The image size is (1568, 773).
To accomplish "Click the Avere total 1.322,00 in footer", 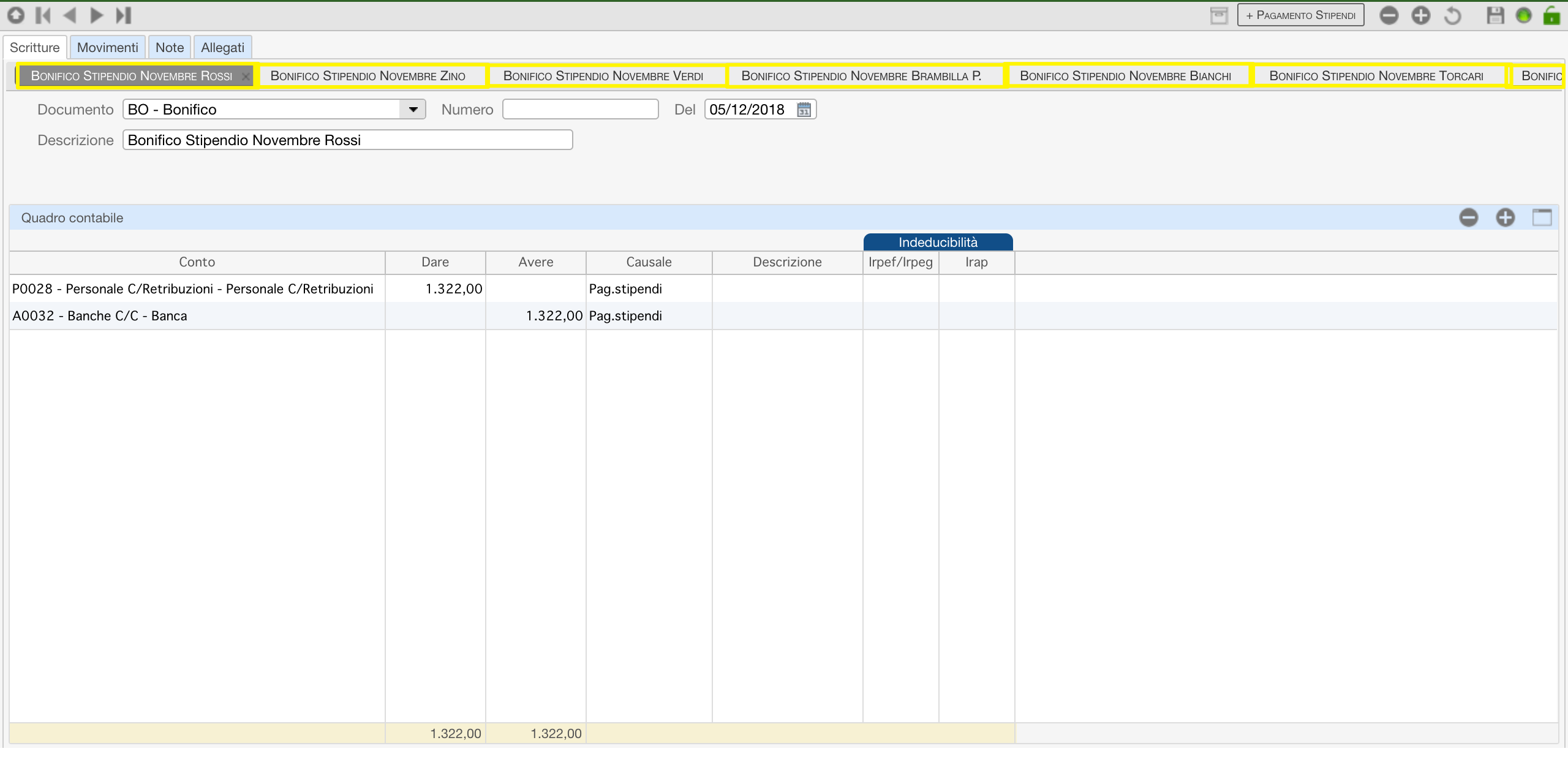I will (x=556, y=733).
